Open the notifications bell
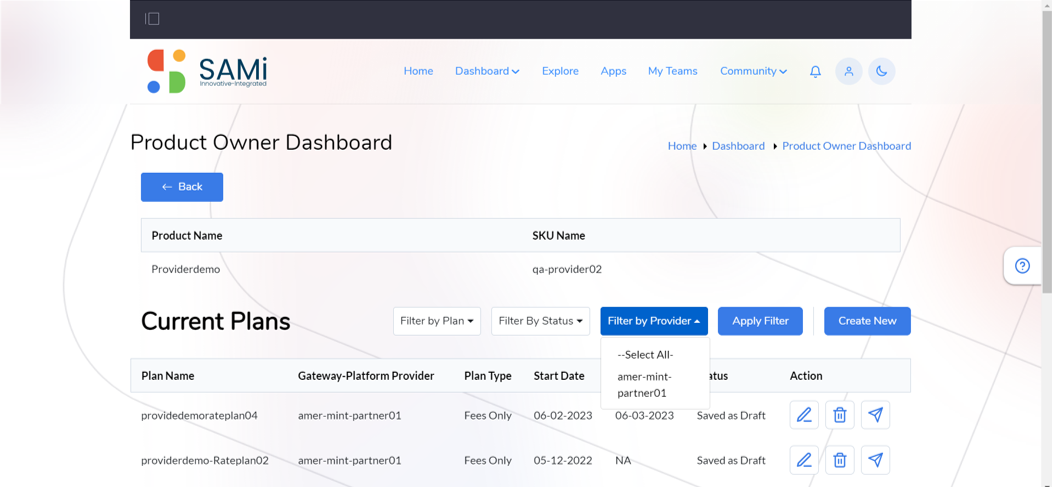 click(815, 71)
